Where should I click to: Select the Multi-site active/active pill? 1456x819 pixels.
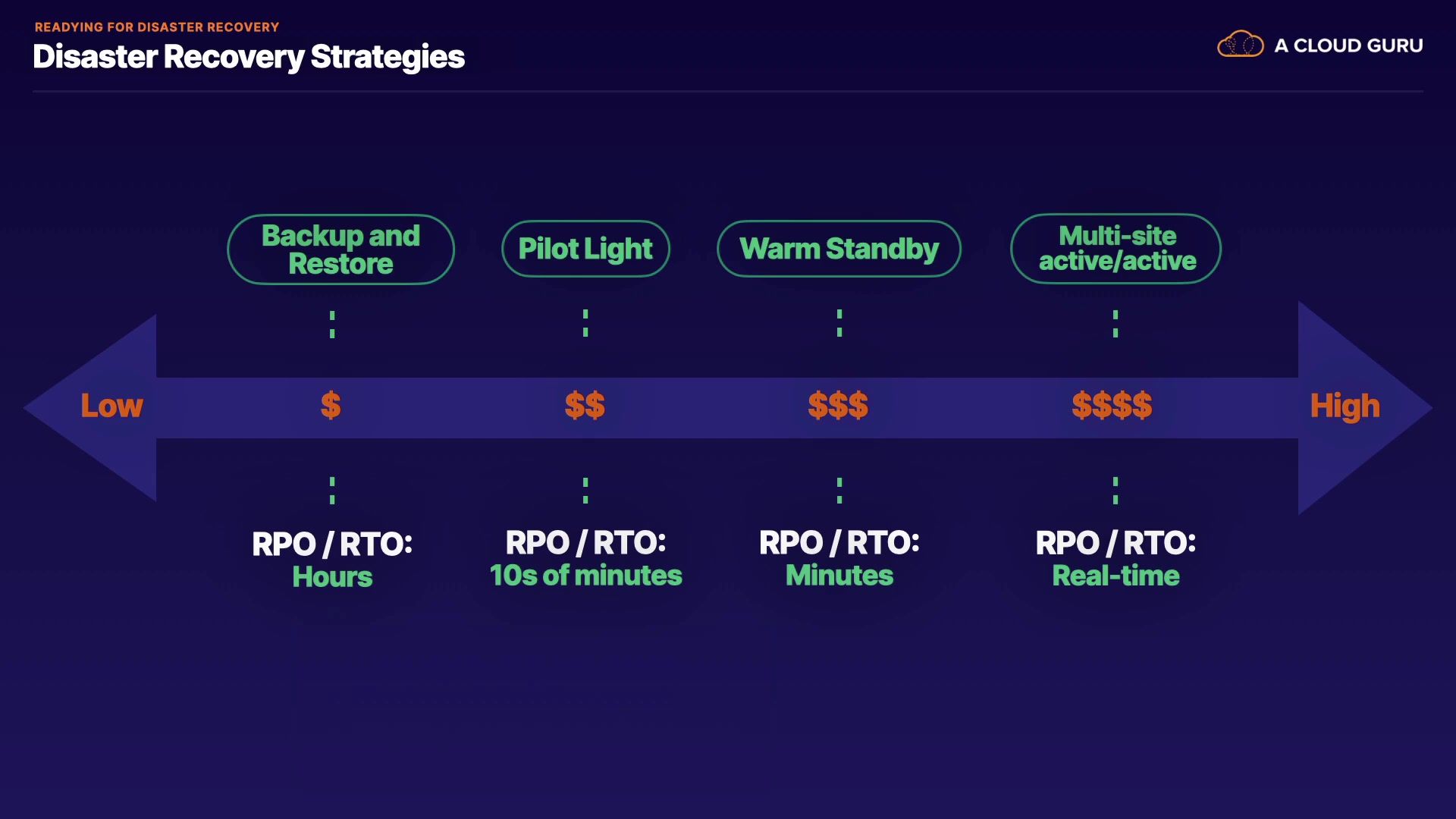pos(1116,249)
